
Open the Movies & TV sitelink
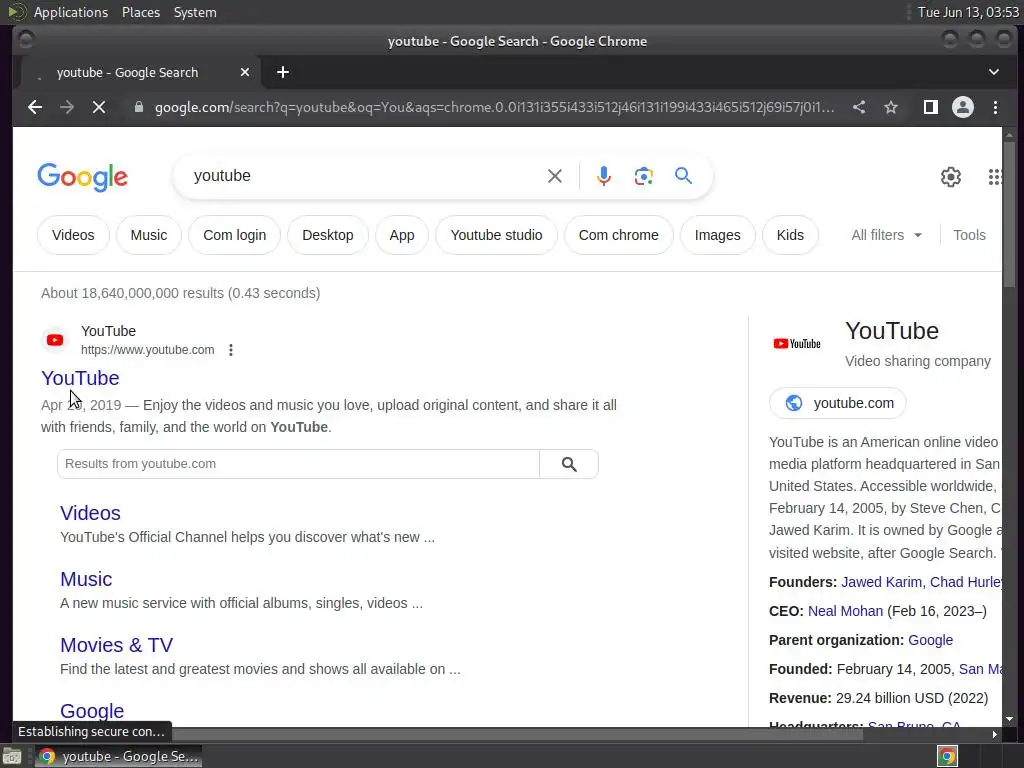click(x=116, y=645)
